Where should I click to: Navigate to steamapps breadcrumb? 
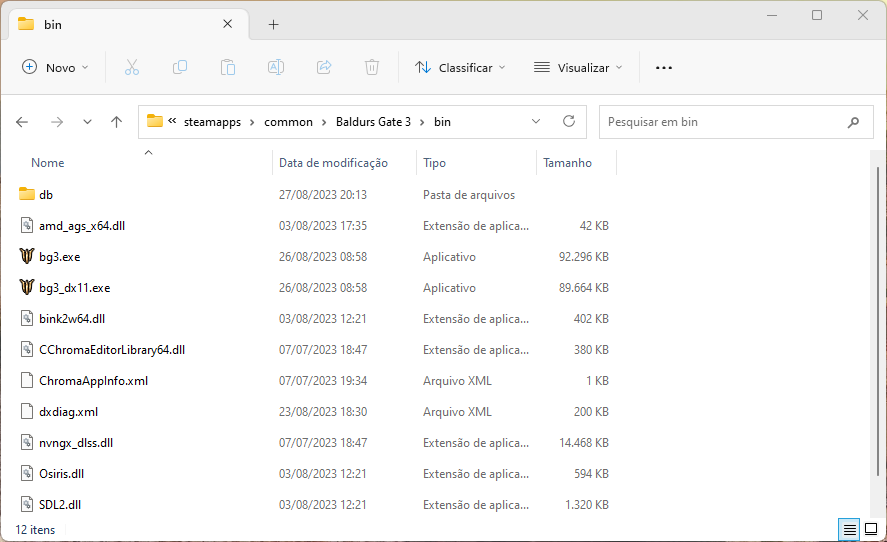click(212, 122)
